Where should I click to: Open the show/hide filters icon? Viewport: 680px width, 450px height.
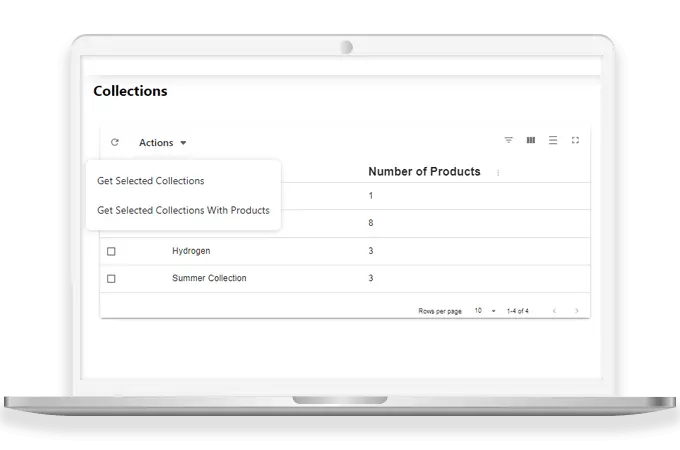click(x=508, y=141)
